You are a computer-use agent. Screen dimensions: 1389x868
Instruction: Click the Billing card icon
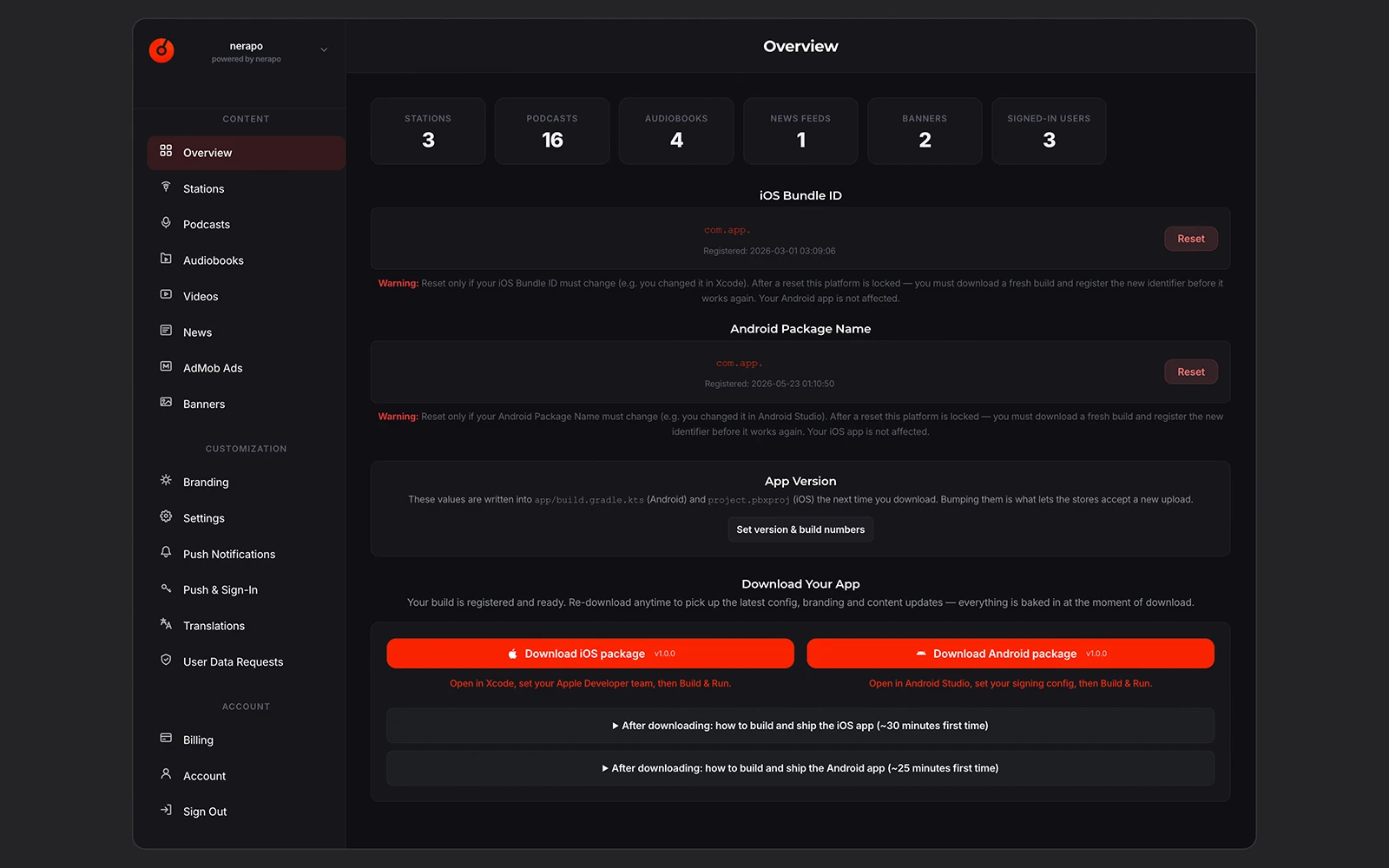pos(166,738)
